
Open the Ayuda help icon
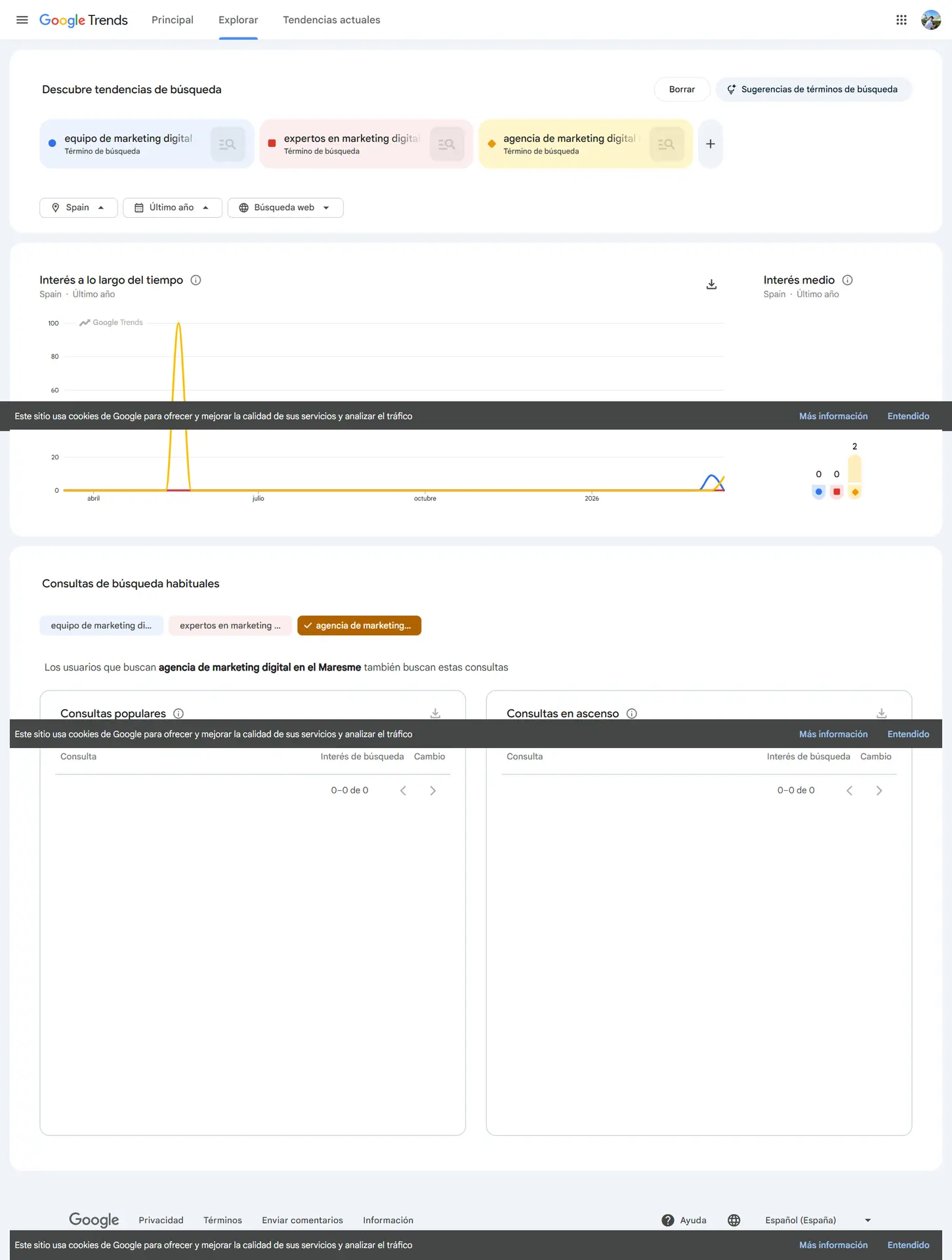click(x=668, y=1220)
